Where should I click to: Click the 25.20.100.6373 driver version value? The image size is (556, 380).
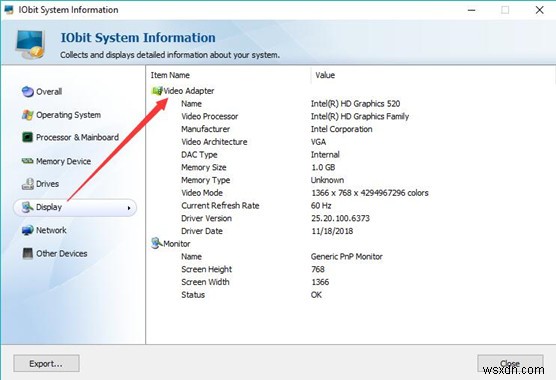(340, 218)
